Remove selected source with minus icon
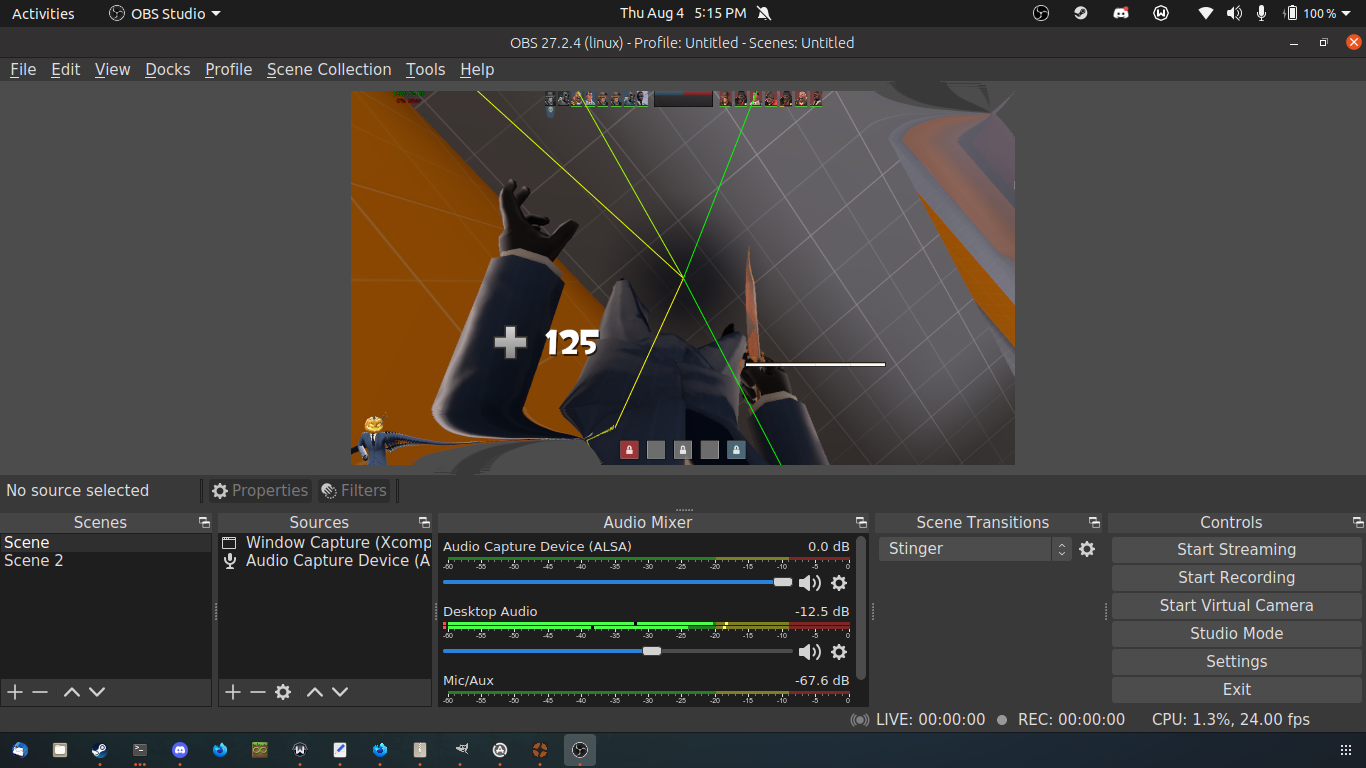Viewport: 1366px width, 768px height. [258, 692]
